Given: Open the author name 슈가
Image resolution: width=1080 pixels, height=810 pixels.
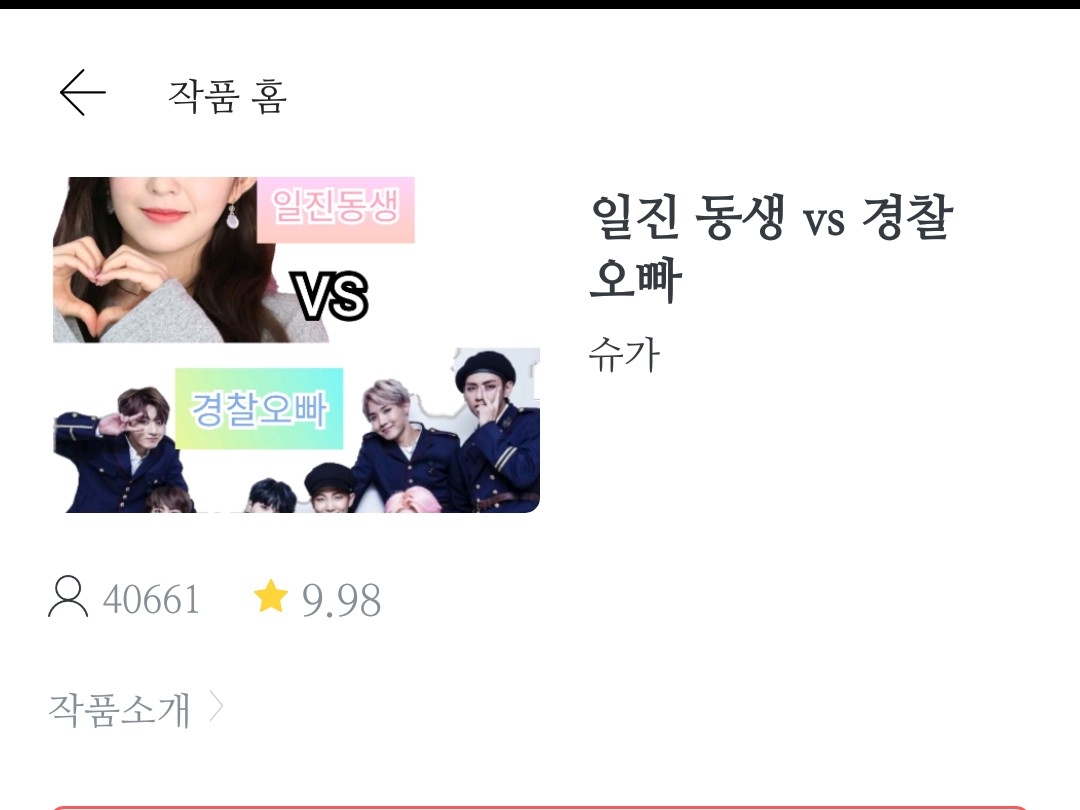Looking at the screenshot, I should point(624,355).
